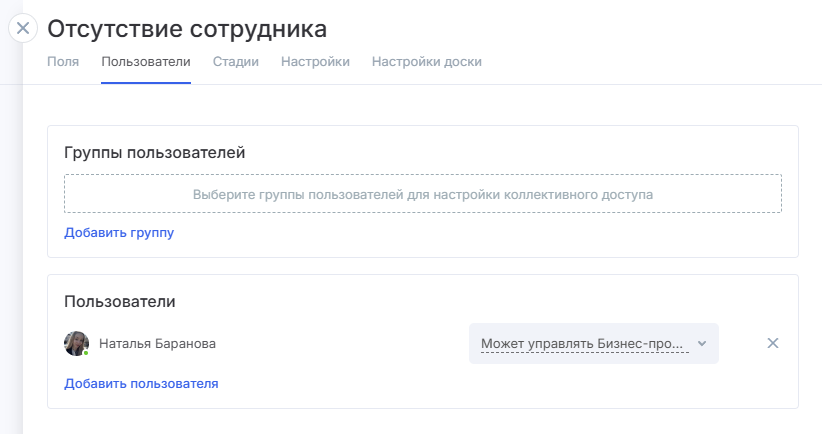Remove Наталья Баранова from users list
This screenshot has height=434, width=822.
pos(772,343)
